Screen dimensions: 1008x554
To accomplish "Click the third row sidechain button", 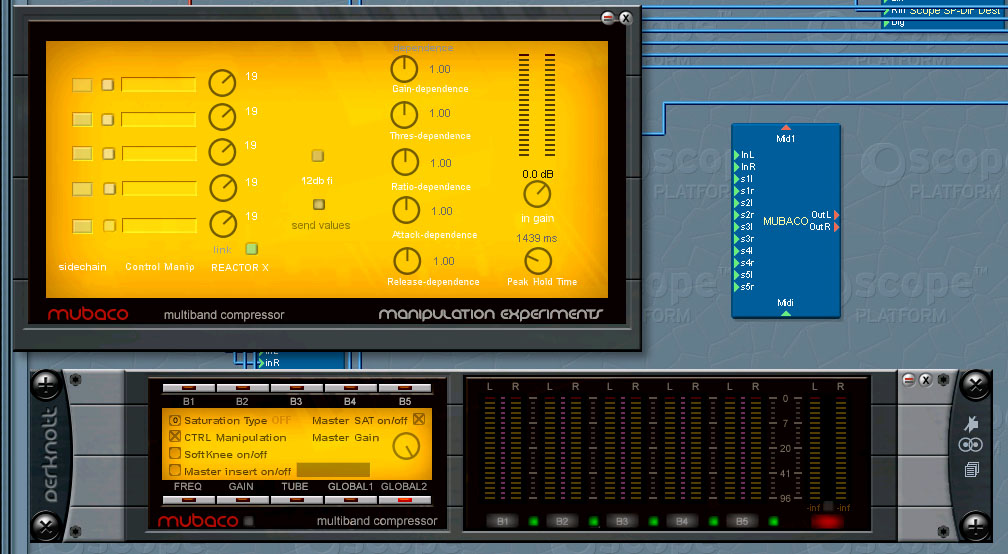I will coord(82,154).
